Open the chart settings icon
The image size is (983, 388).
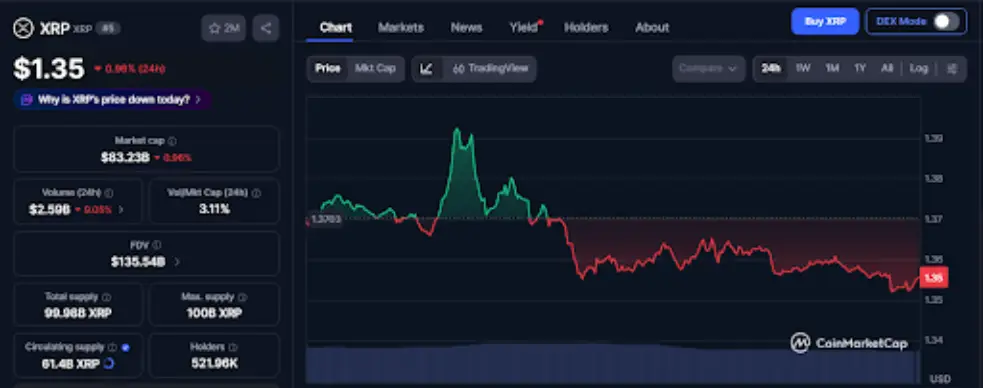pyautogui.click(x=953, y=69)
